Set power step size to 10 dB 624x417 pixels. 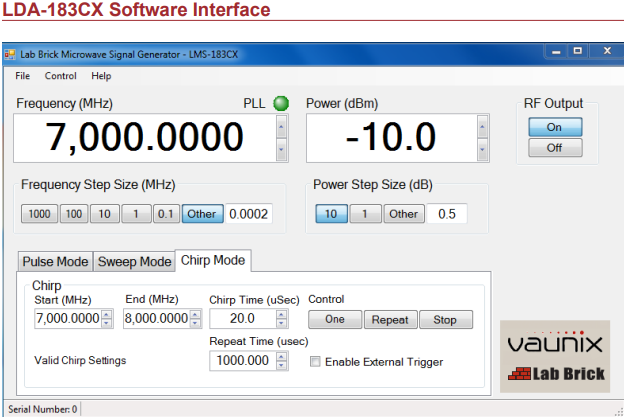pyautogui.click(x=331, y=214)
